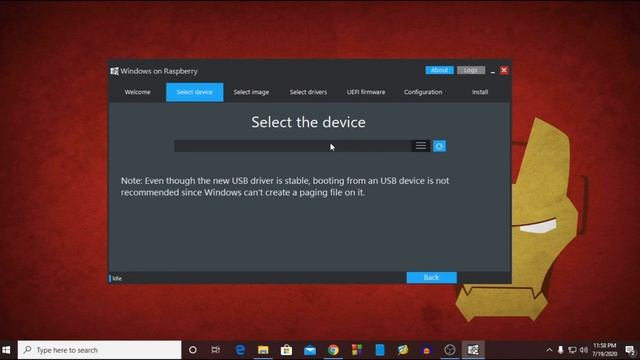Image resolution: width=640 pixels, height=360 pixels.
Task: Open Microsoft Store from the taskbar
Action: (287, 350)
